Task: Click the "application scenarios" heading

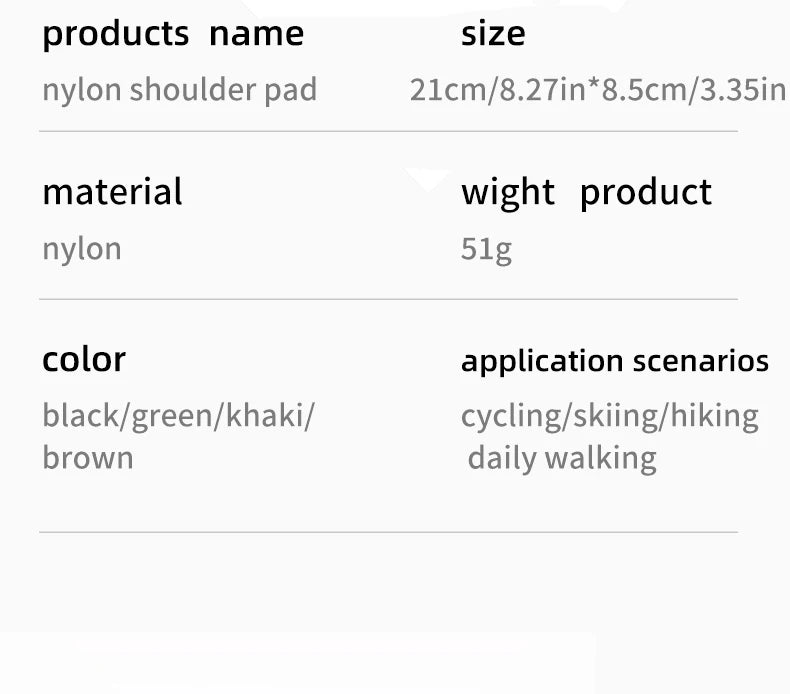Action: 614,361
